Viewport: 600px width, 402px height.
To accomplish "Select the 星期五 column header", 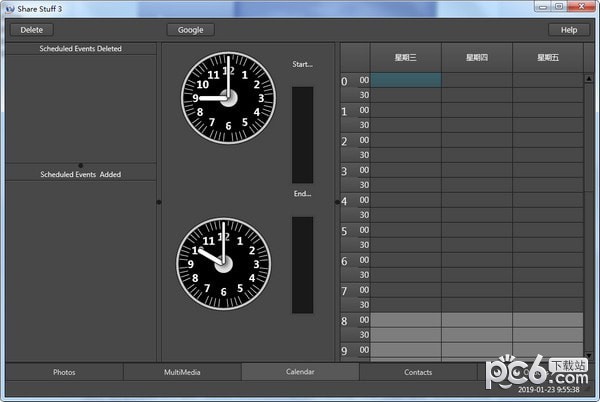I will 547,57.
